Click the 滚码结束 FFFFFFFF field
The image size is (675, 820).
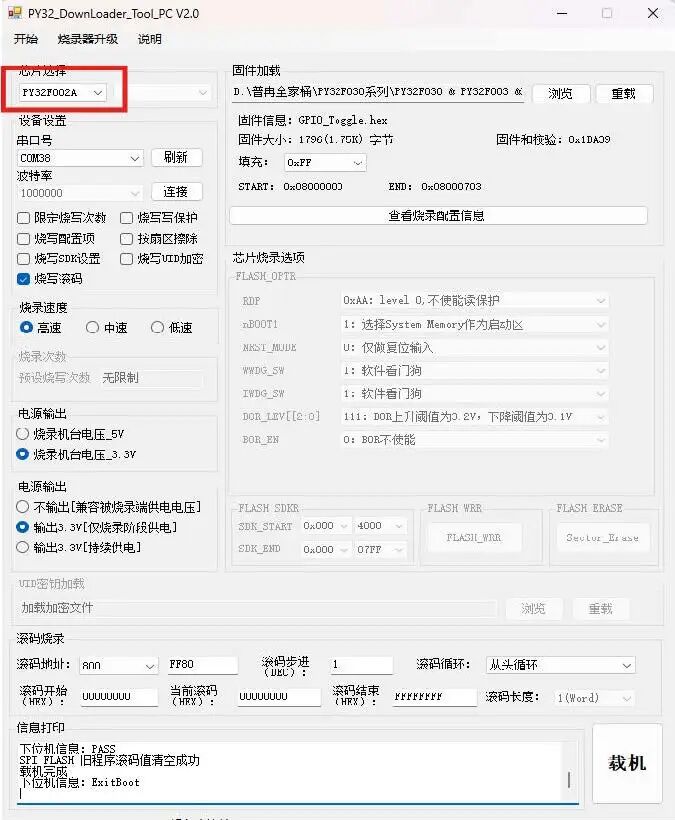coord(434,697)
